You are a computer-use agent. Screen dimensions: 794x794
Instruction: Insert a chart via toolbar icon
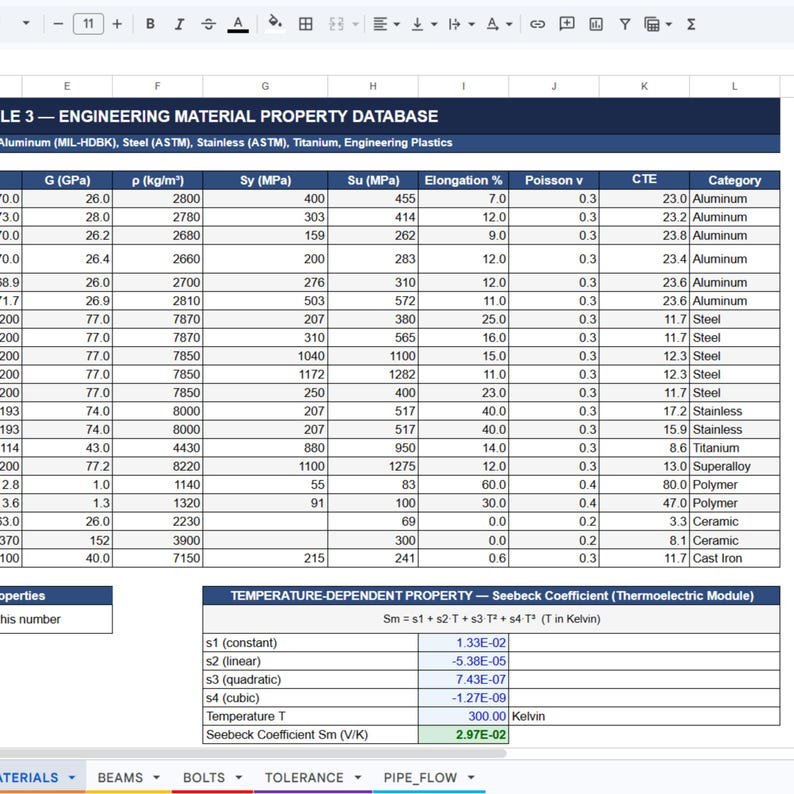(x=596, y=24)
